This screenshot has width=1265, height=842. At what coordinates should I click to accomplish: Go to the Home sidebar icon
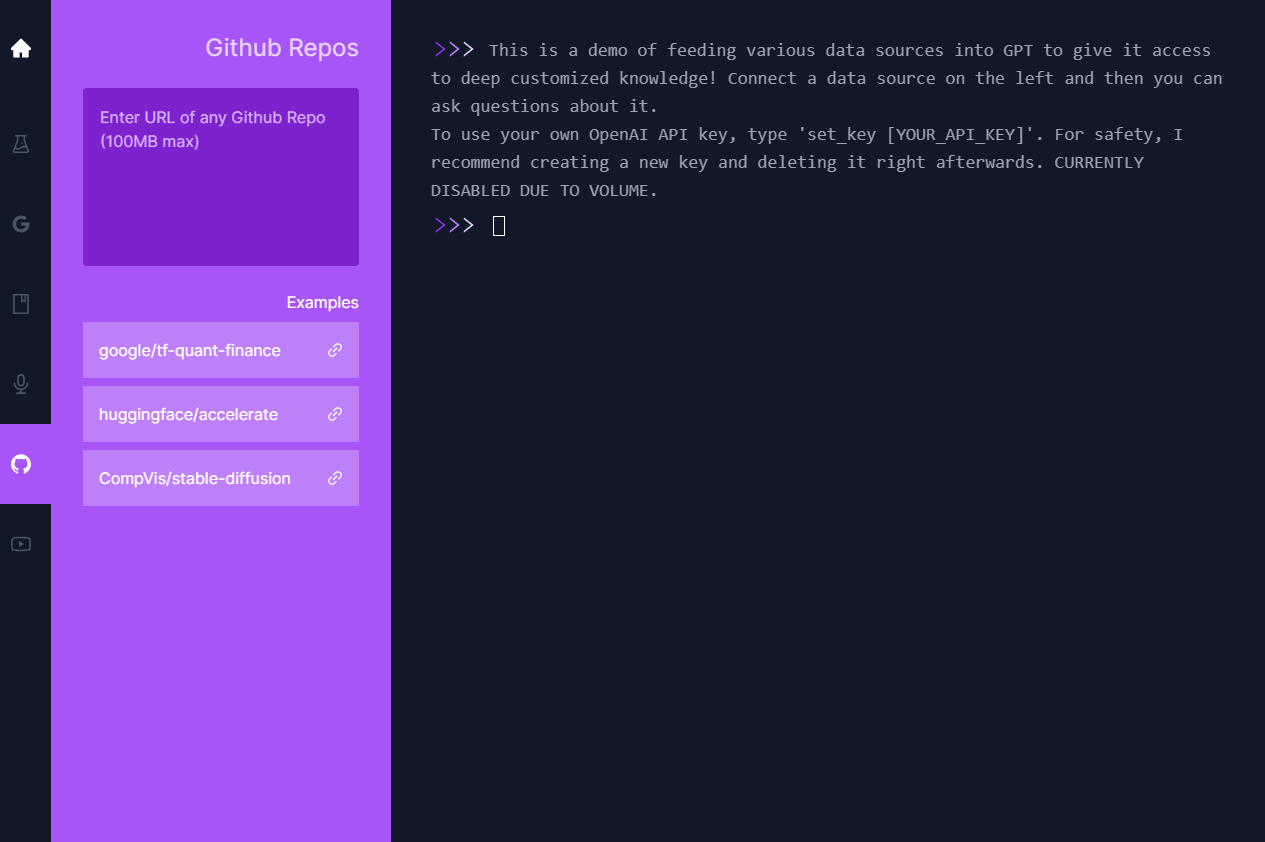[x=21, y=48]
